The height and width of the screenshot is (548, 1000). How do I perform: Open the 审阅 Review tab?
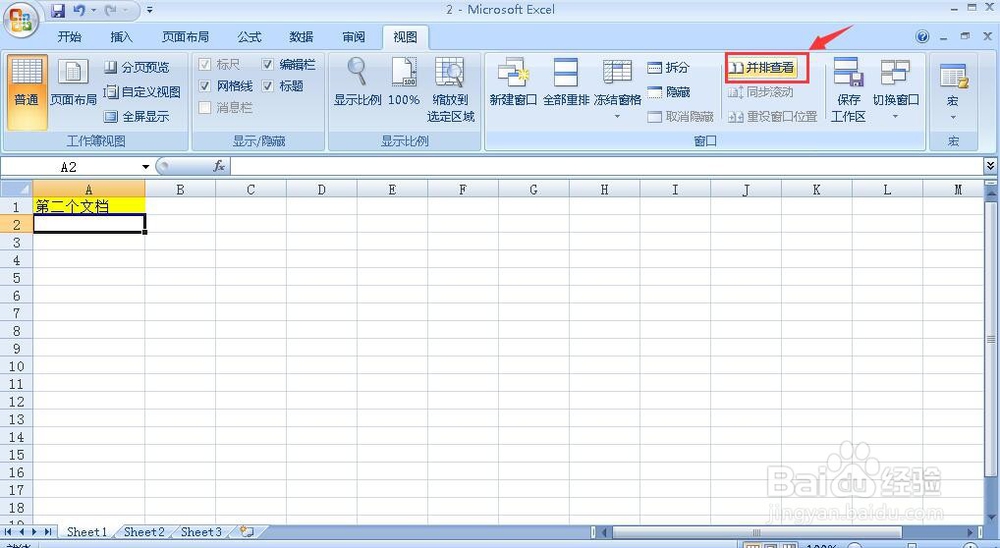tap(353, 37)
